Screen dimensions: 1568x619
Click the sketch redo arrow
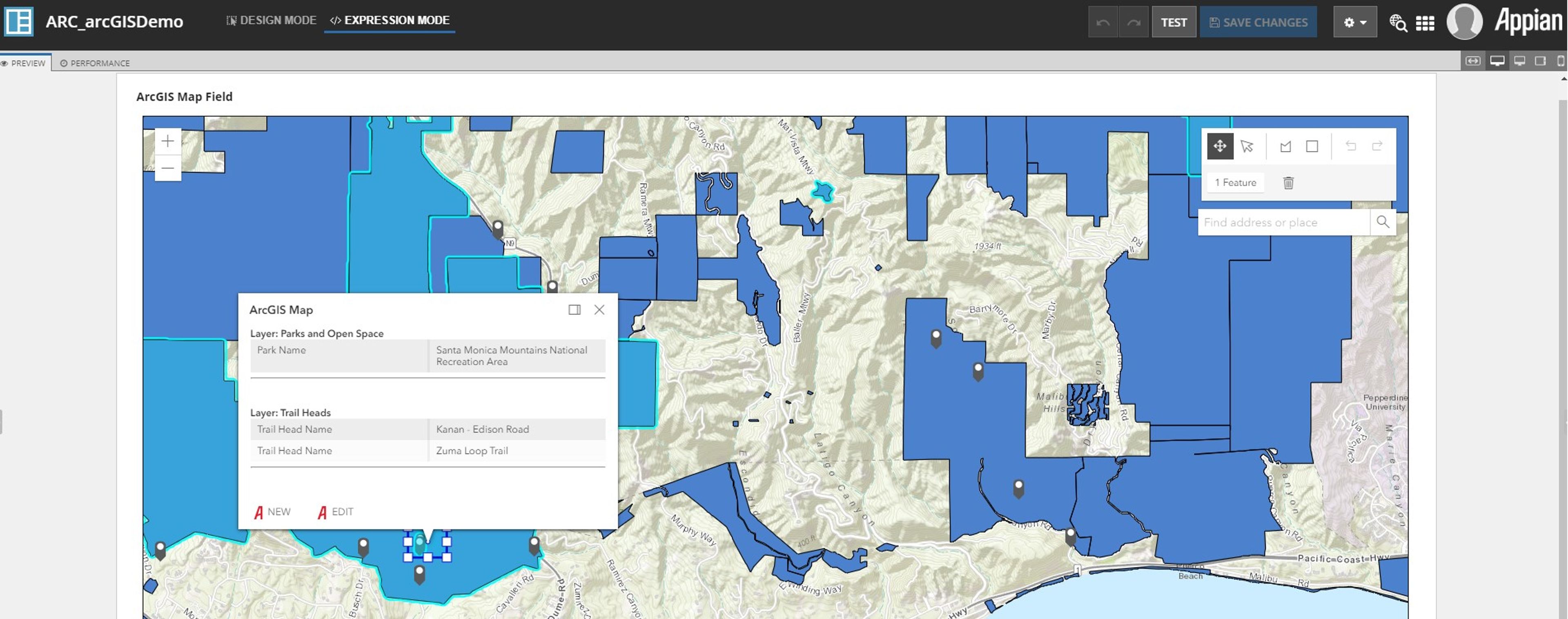point(1377,146)
